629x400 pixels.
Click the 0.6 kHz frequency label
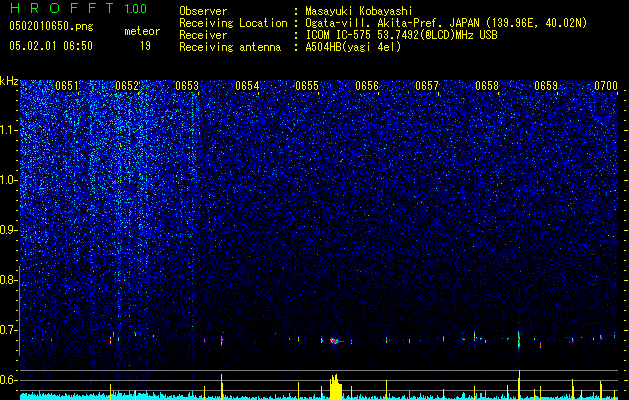pyautogui.click(x=9, y=380)
